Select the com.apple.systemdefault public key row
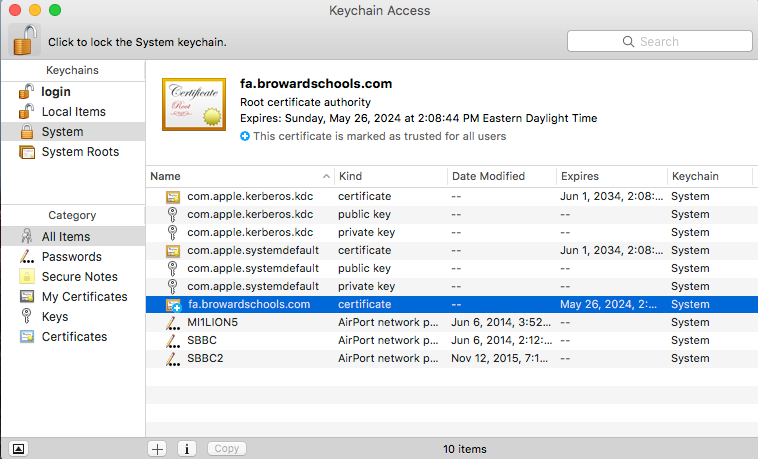 pyautogui.click(x=452, y=268)
